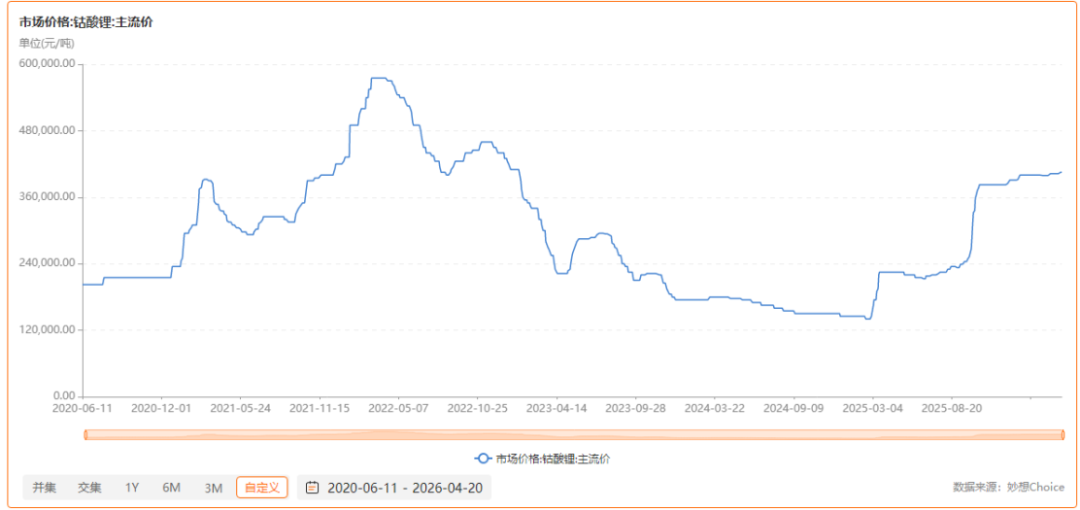Choose the 自定义 custom range button
Viewport: 1080px width, 510px height.
click(262, 487)
